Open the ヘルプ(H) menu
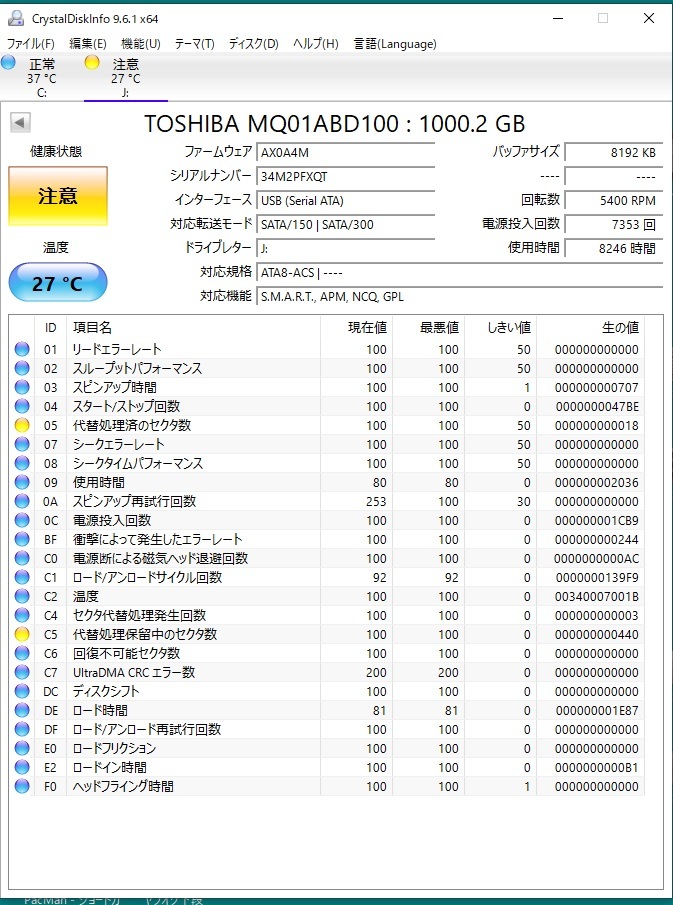Image resolution: width=673 pixels, height=905 pixels. pos(316,44)
